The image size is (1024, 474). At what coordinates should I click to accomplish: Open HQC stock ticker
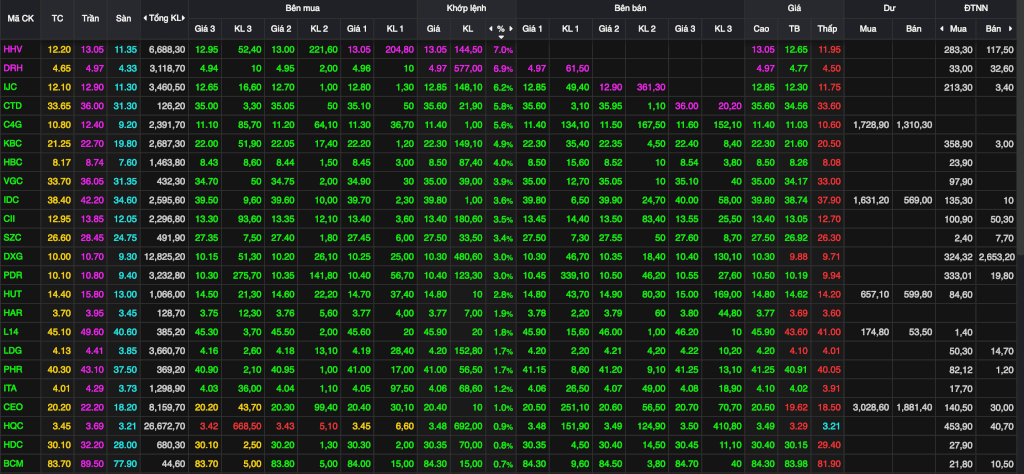13,425
